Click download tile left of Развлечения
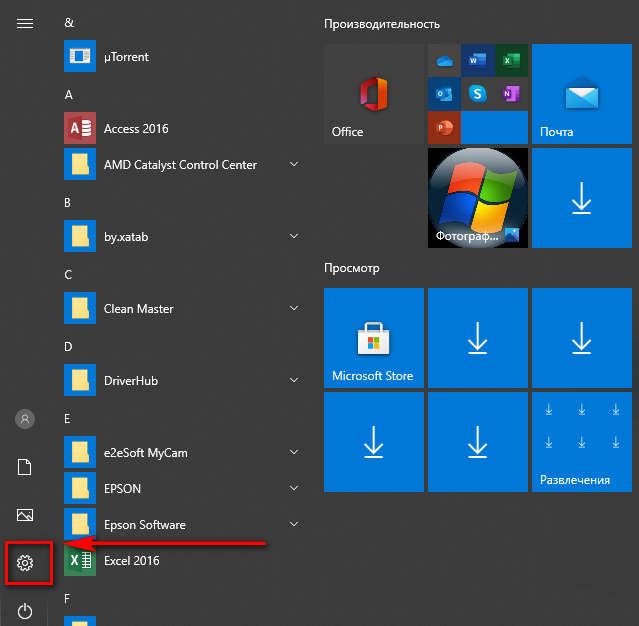 click(x=478, y=442)
